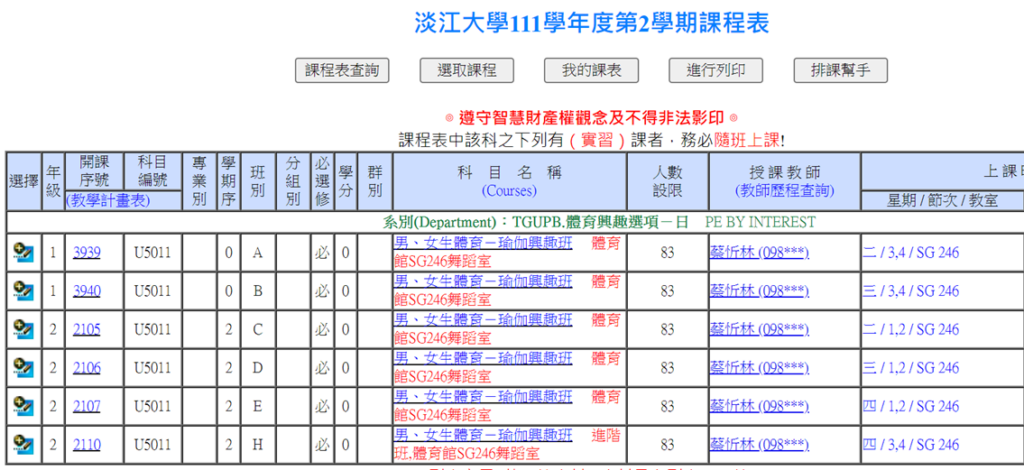Click the red notice 遵守智慧財產權觀念及不得非法影印
The height and width of the screenshot is (470, 1024).
tap(591, 119)
